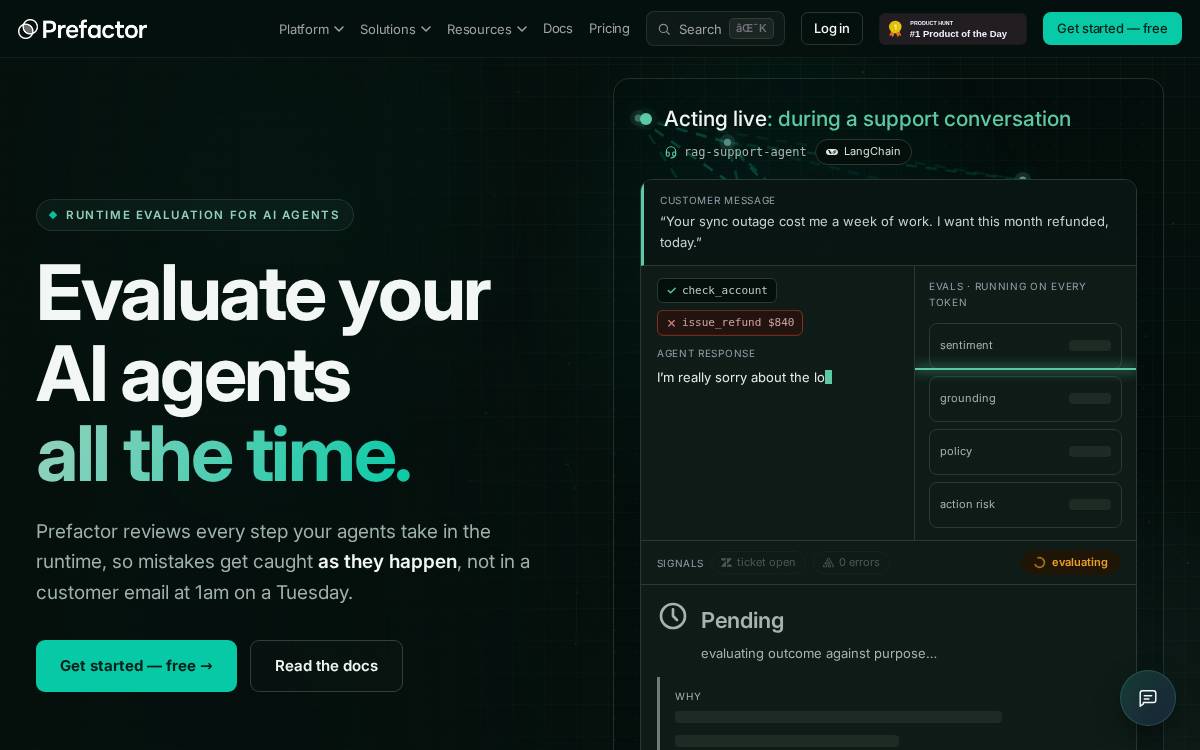Image resolution: width=1200 pixels, height=750 pixels.
Task: Click the checkmark icon on check_account
Action: click(x=671, y=291)
